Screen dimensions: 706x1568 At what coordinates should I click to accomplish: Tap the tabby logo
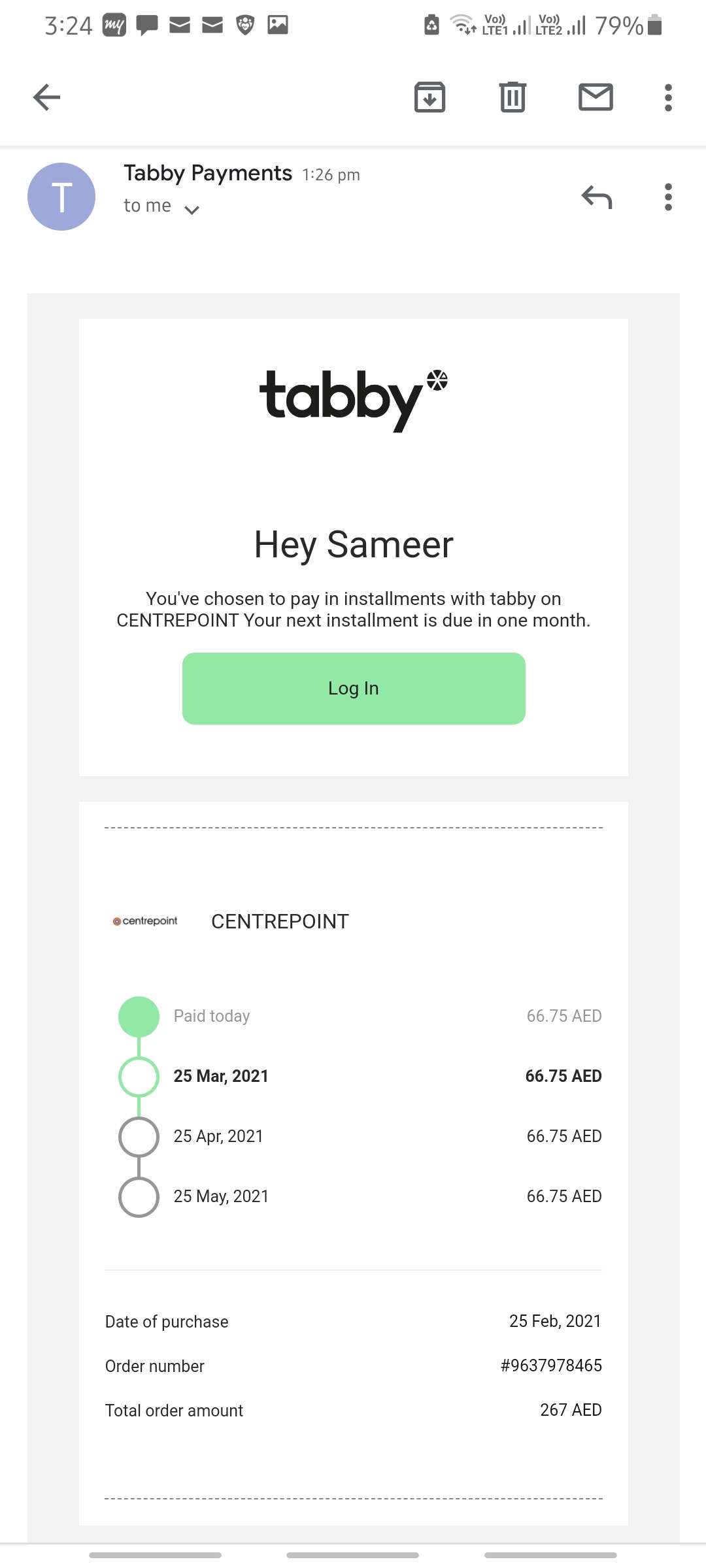click(353, 399)
